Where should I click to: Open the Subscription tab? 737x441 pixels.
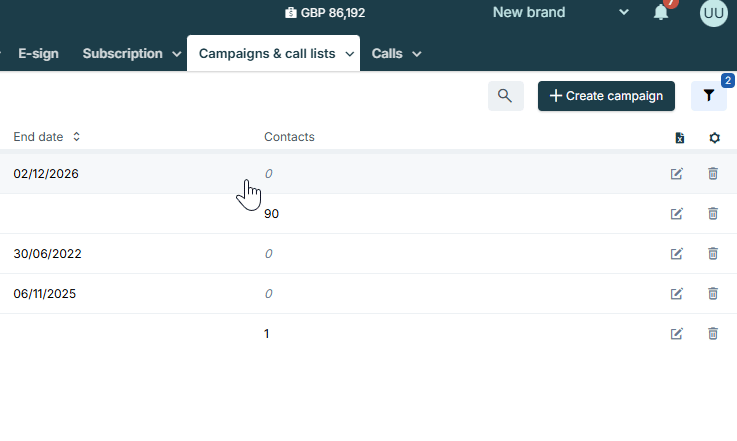[122, 54]
